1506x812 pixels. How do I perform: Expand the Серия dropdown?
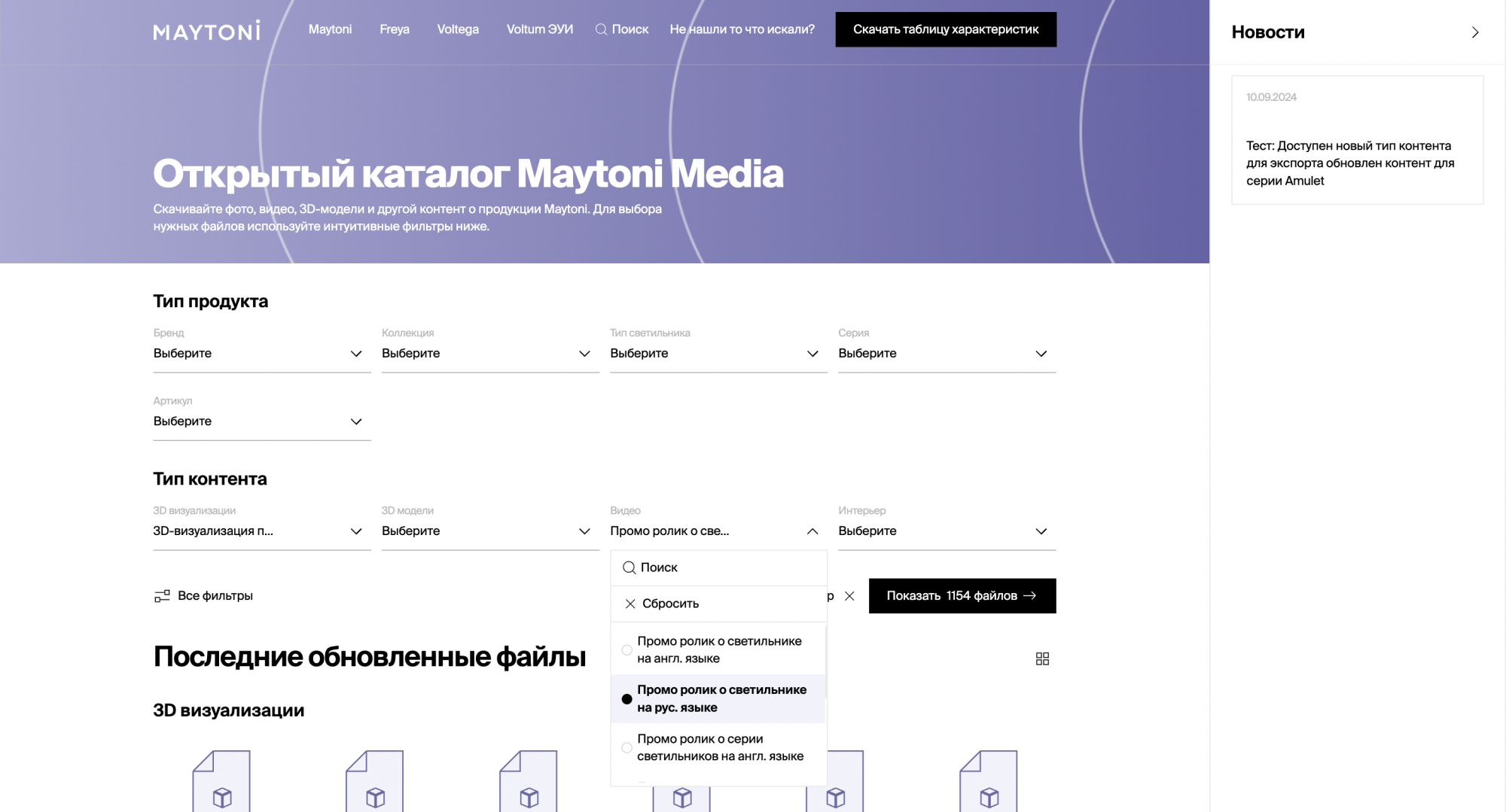click(x=947, y=354)
